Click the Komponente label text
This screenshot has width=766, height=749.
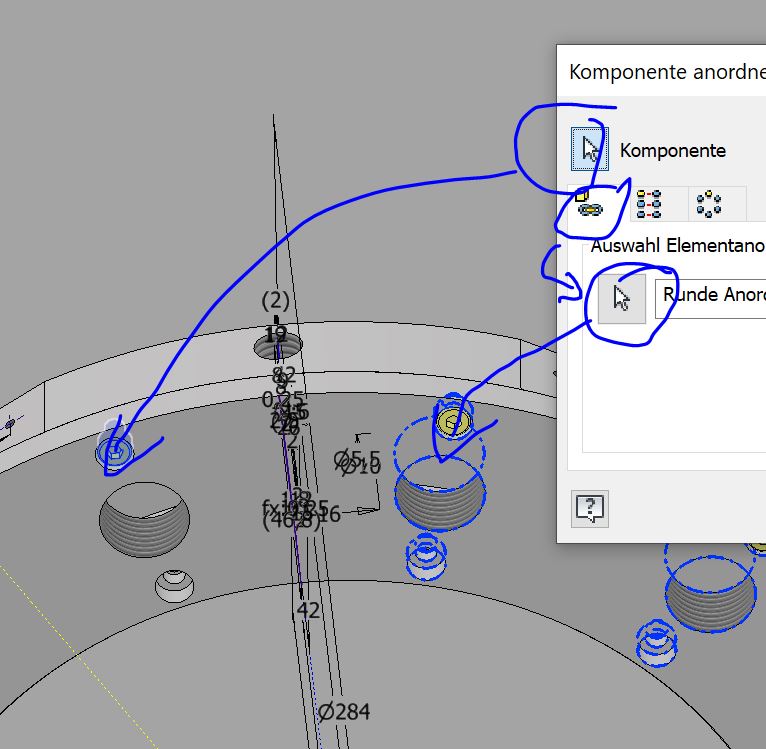pos(673,150)
